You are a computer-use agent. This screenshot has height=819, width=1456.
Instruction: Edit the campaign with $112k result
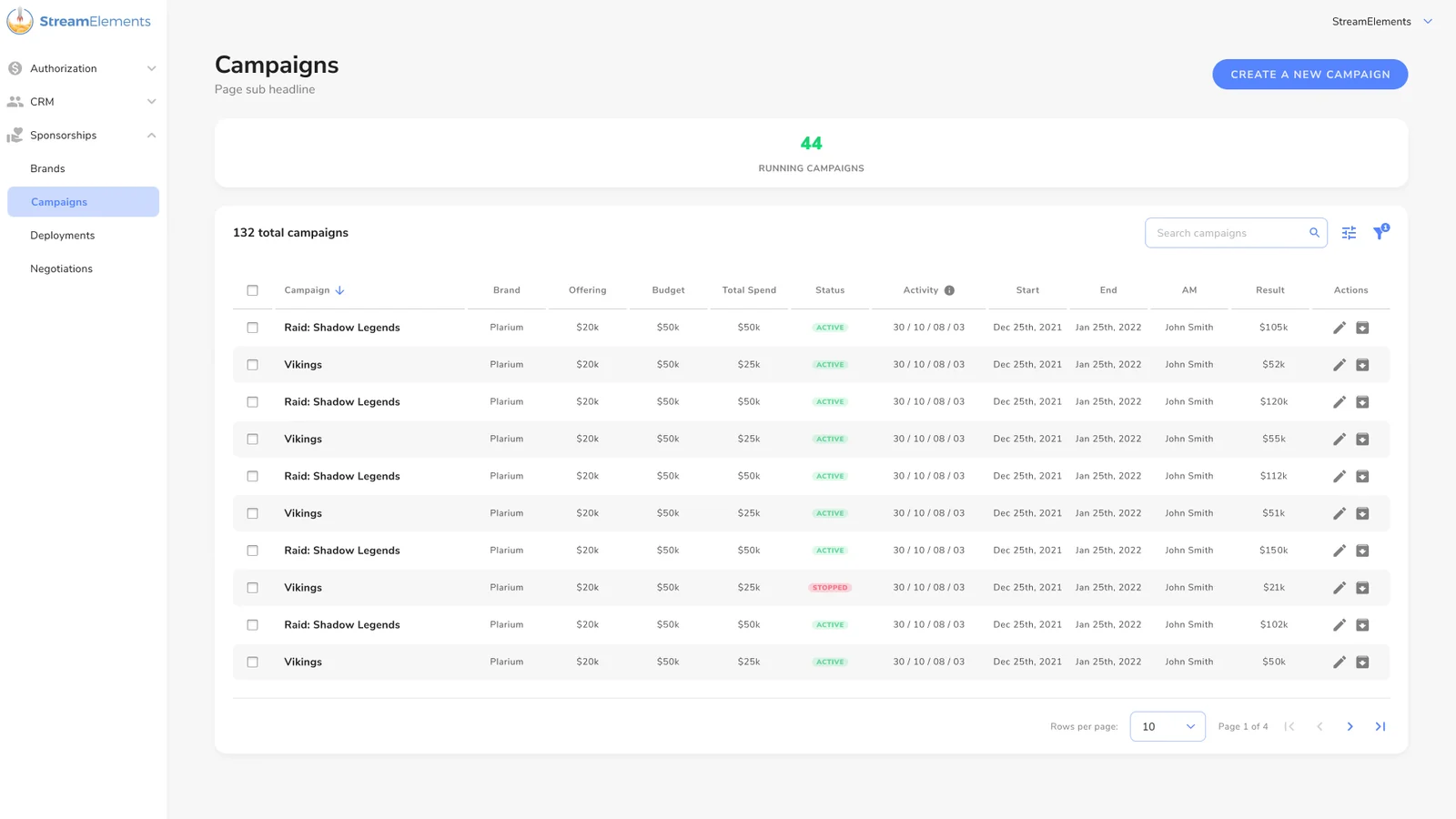1339,476
